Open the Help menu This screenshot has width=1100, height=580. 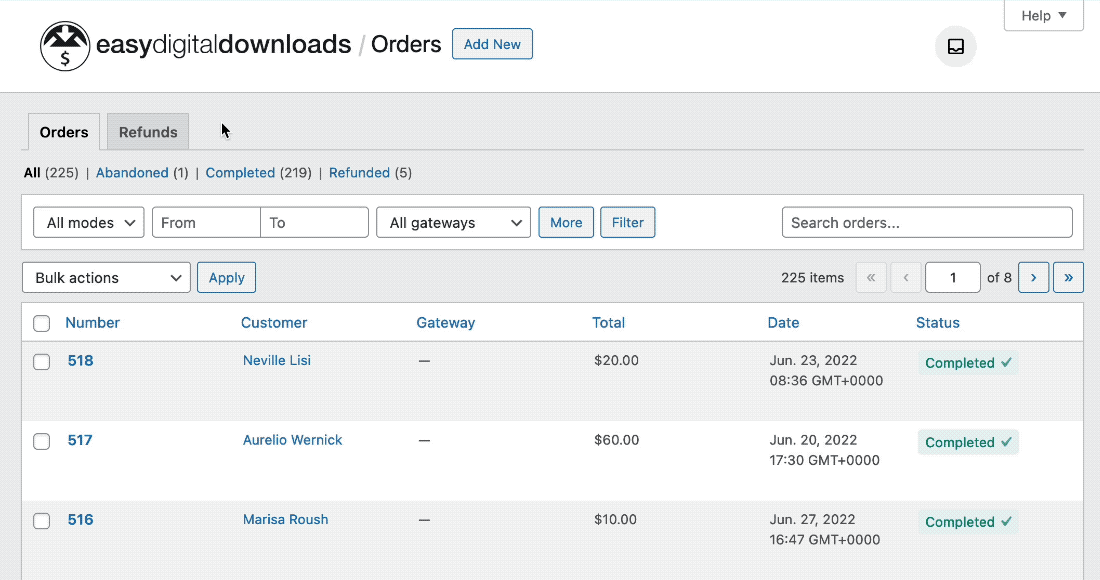[x=1043, y=15]
